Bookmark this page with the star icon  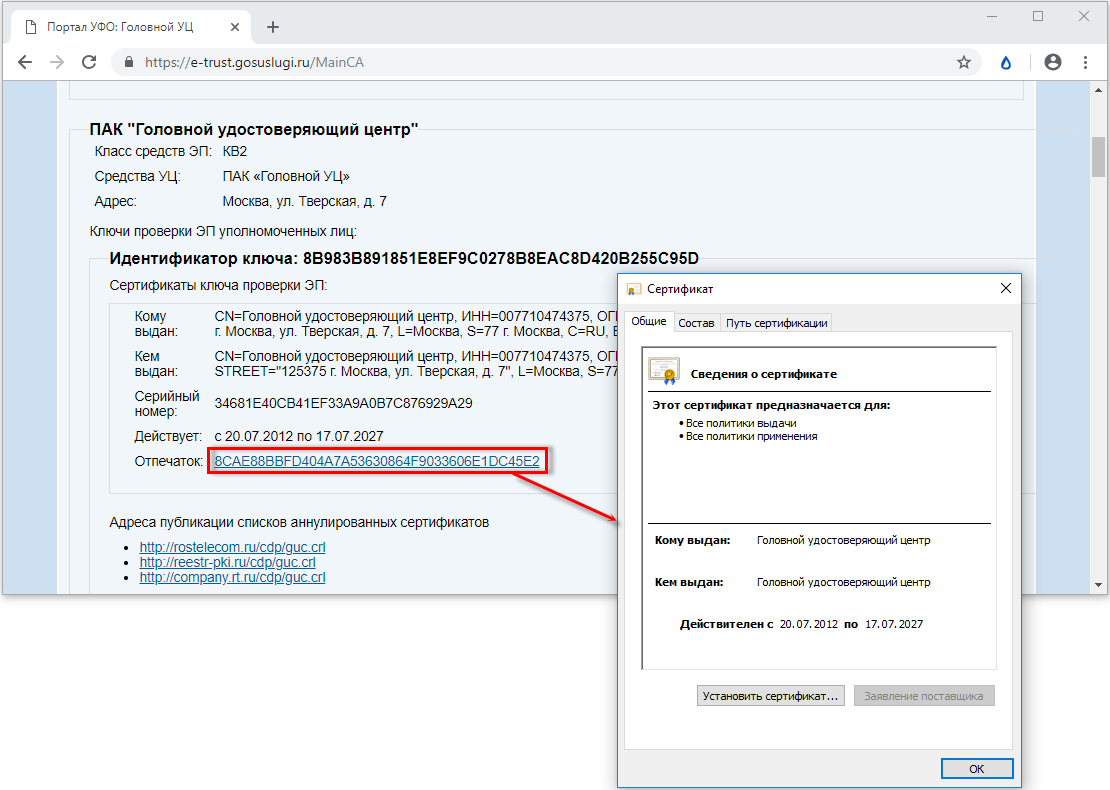[963, 62]
